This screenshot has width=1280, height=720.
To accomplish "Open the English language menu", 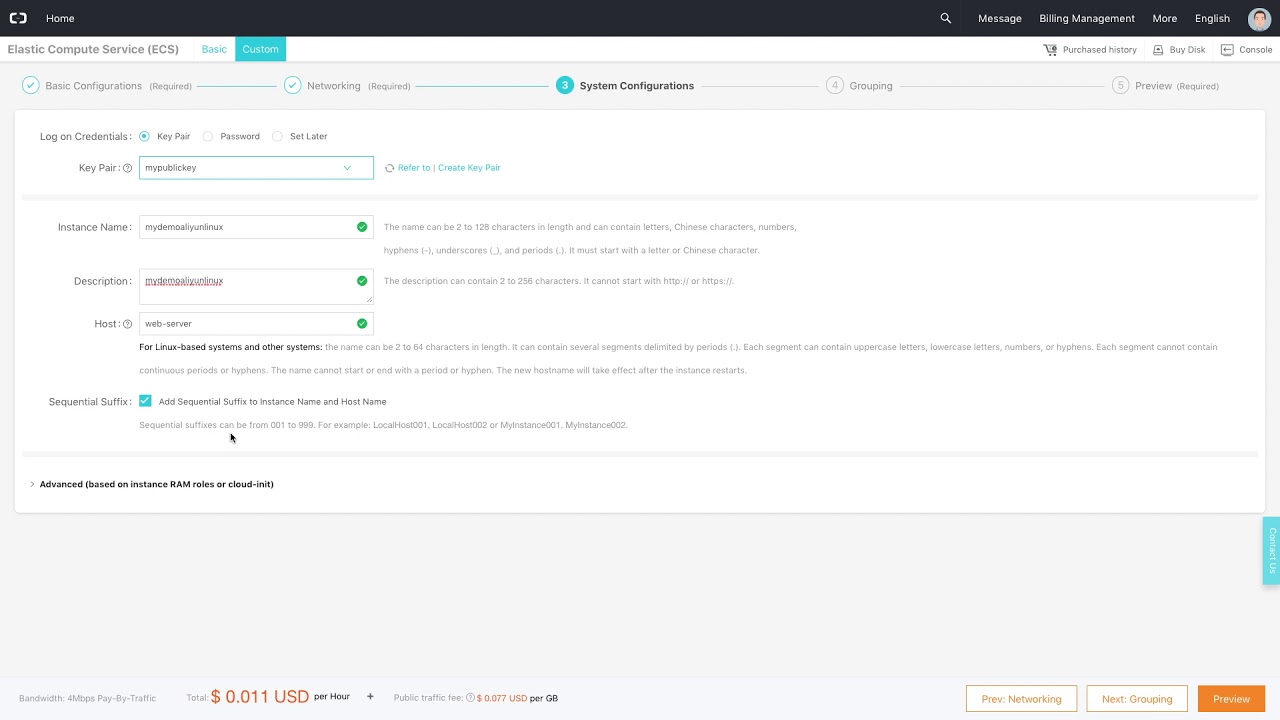I will 1212,18.
